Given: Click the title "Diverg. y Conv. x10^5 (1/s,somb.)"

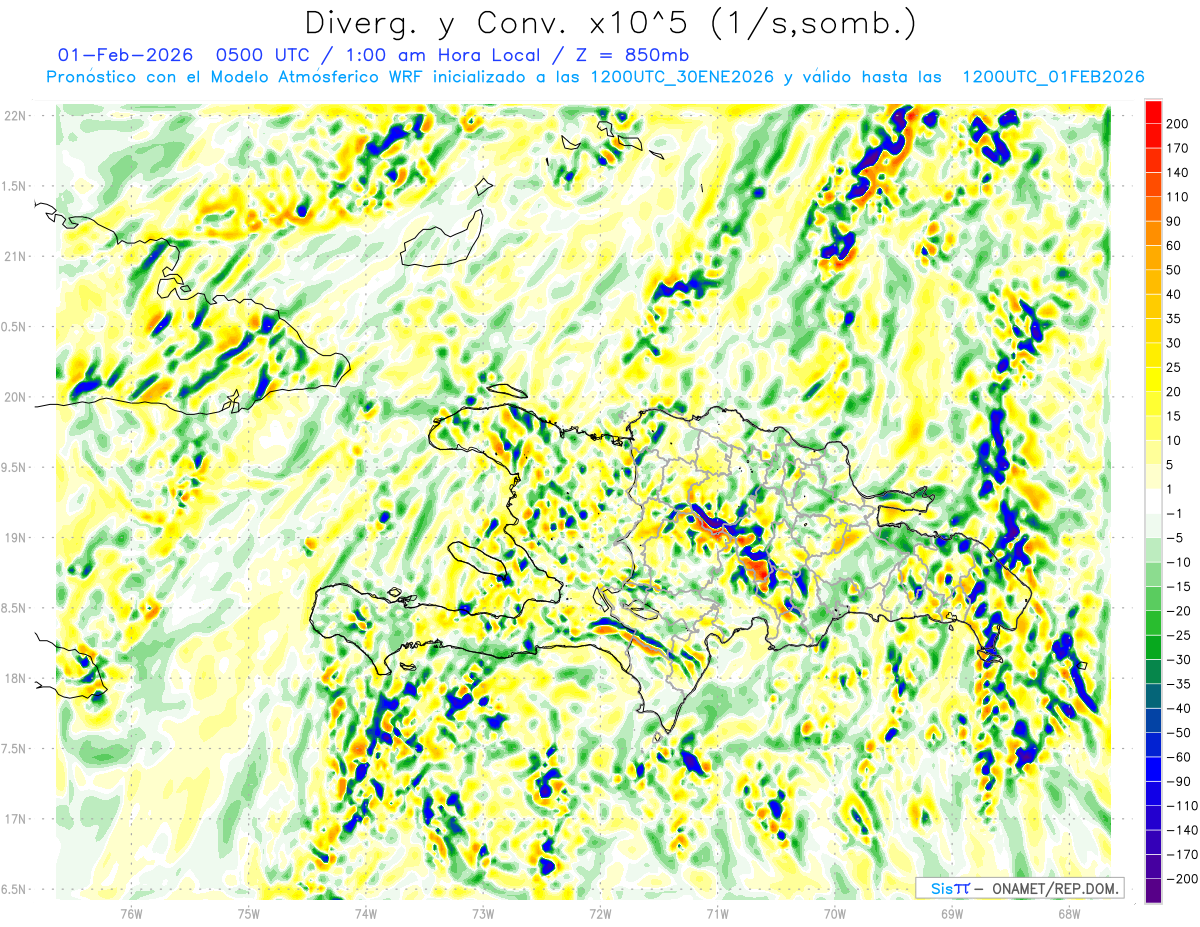Looking at the screenshot, I should tap(609, 23).
